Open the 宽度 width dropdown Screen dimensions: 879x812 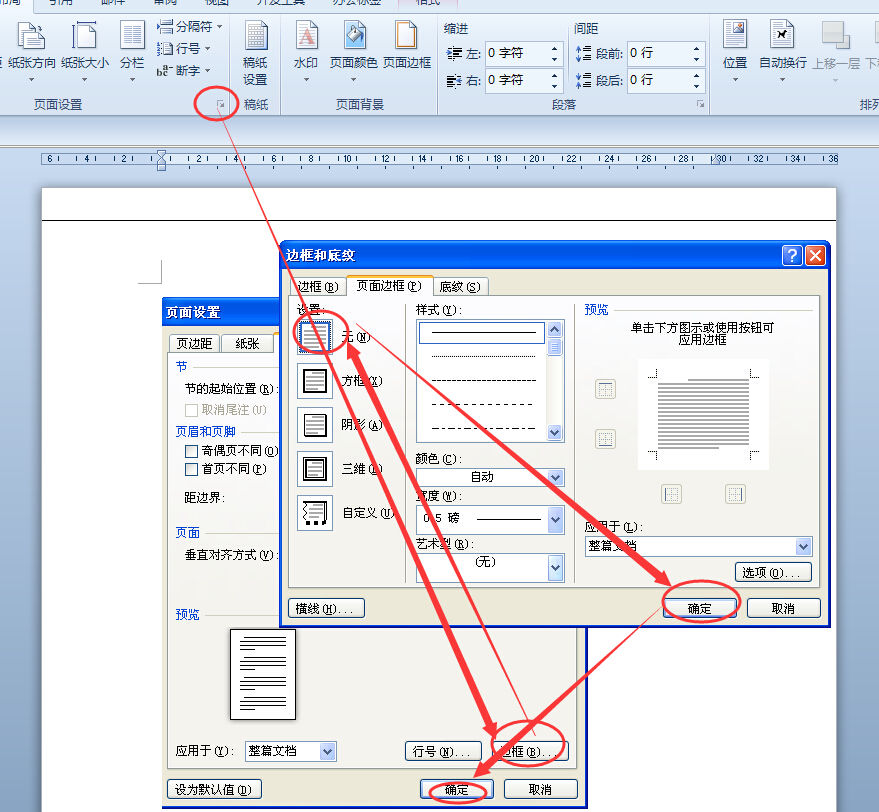click(555, 519)
